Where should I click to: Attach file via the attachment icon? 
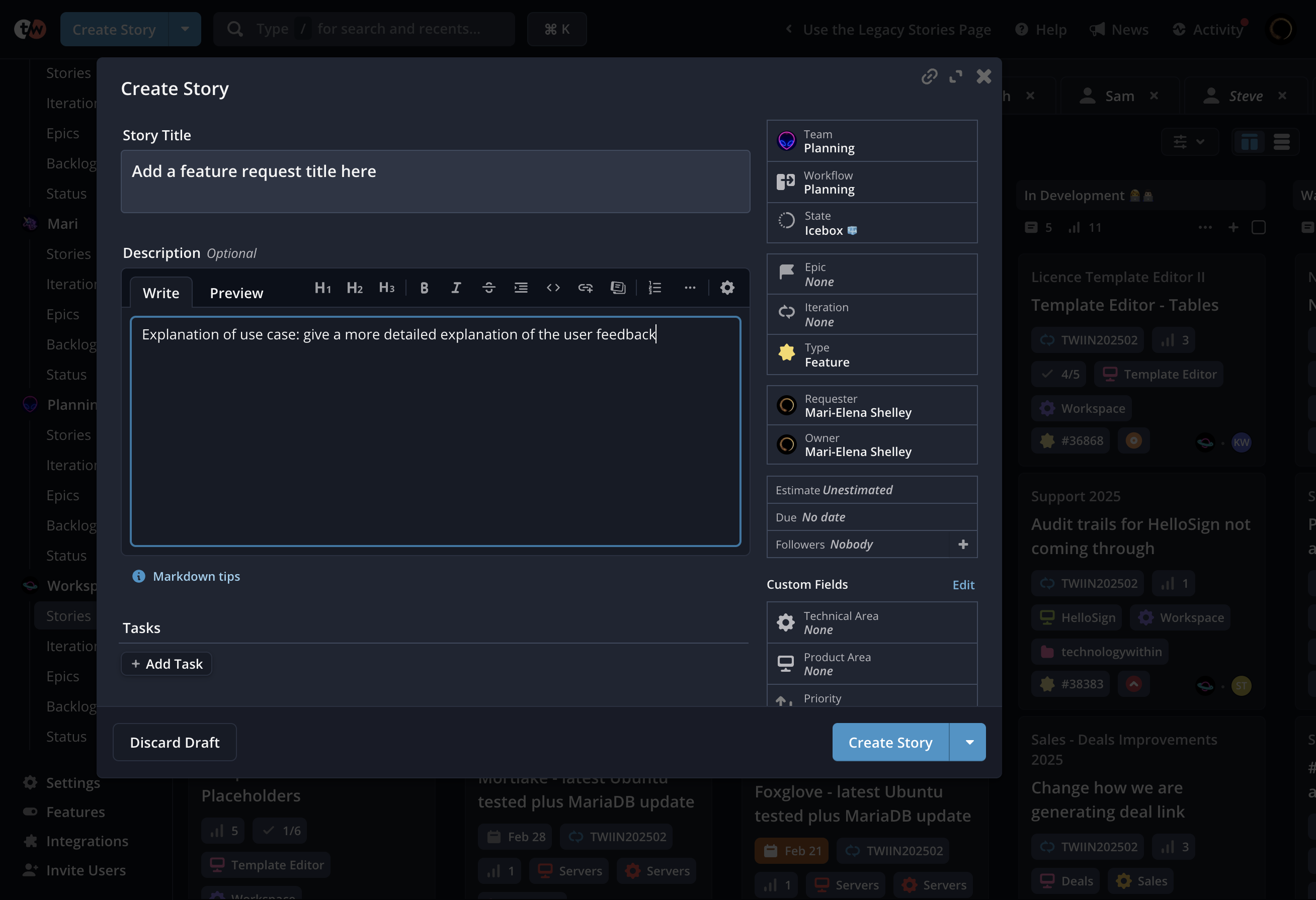(618, 288)
